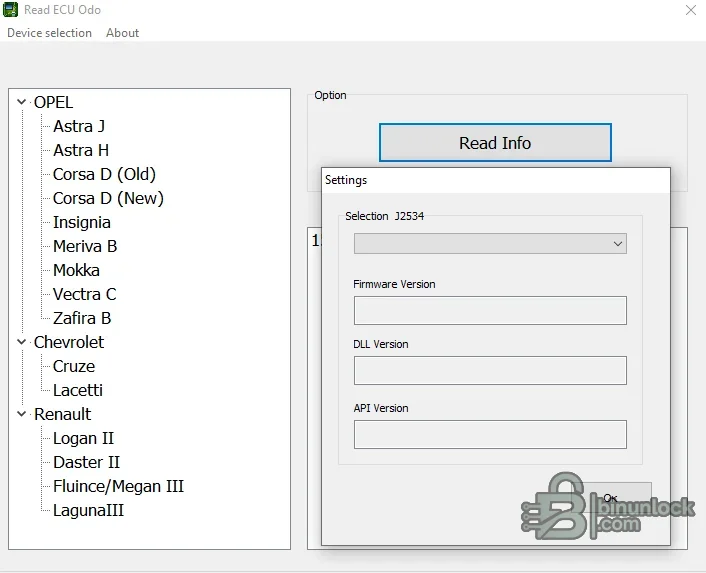Select Meriva B in the tree
Screen dimensions: 706x573
tap(85, 246)
